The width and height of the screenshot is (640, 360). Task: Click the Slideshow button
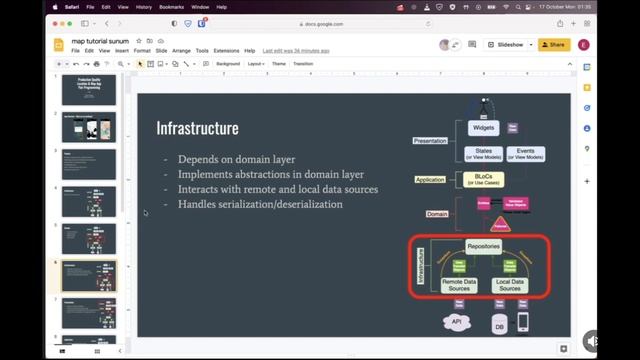[506, 45]
